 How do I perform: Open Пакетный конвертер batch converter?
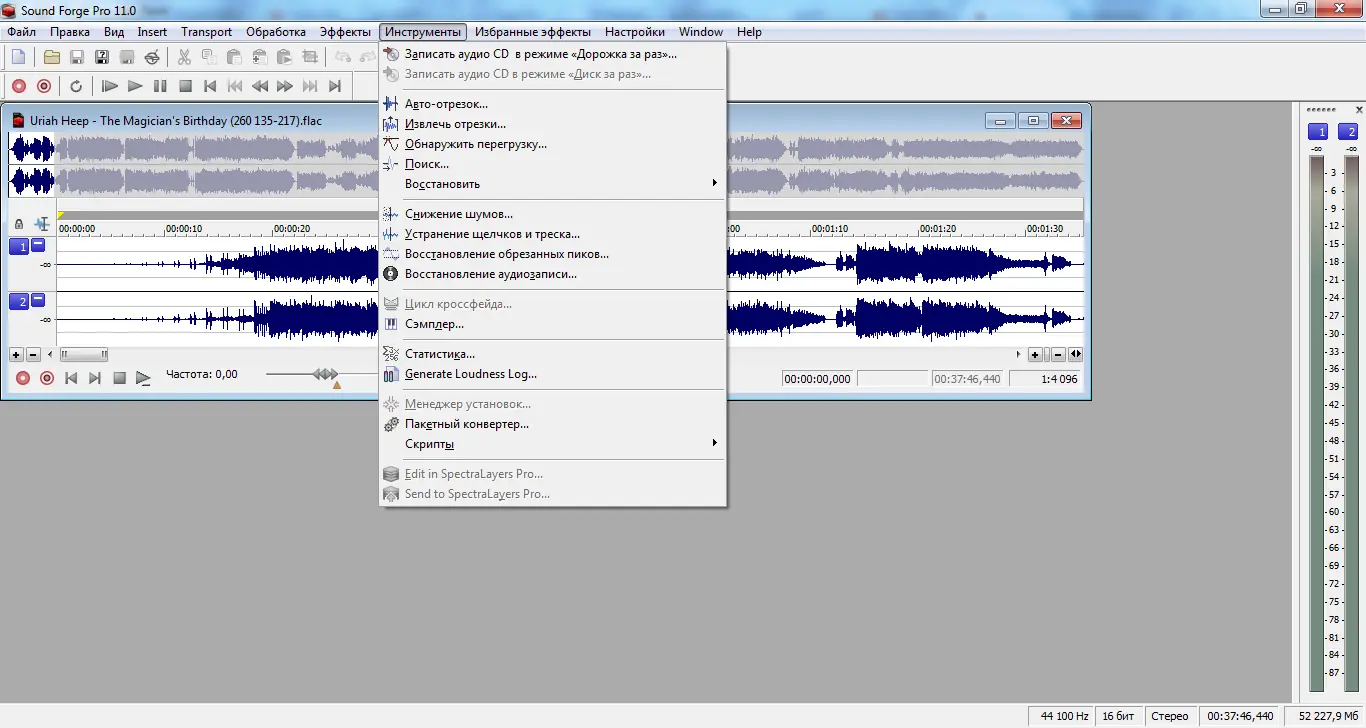[x=553, y=424]
